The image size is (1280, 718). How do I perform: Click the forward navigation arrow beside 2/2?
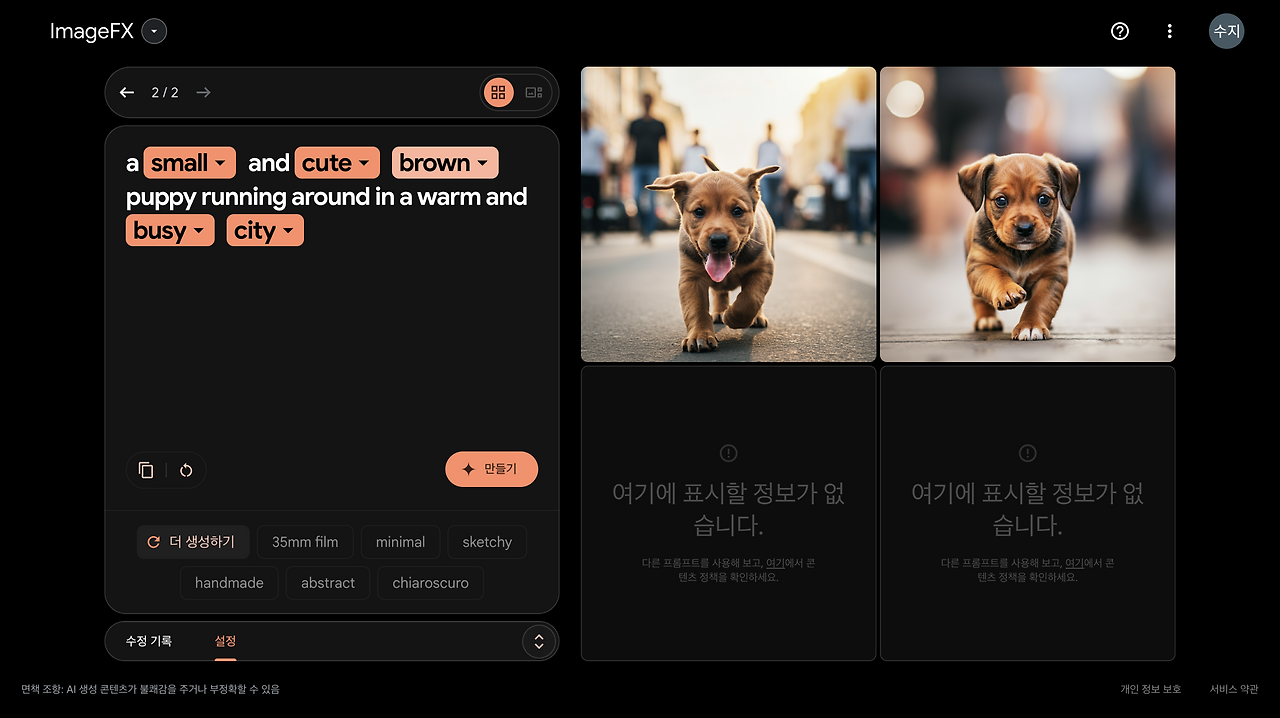[203, 92]
